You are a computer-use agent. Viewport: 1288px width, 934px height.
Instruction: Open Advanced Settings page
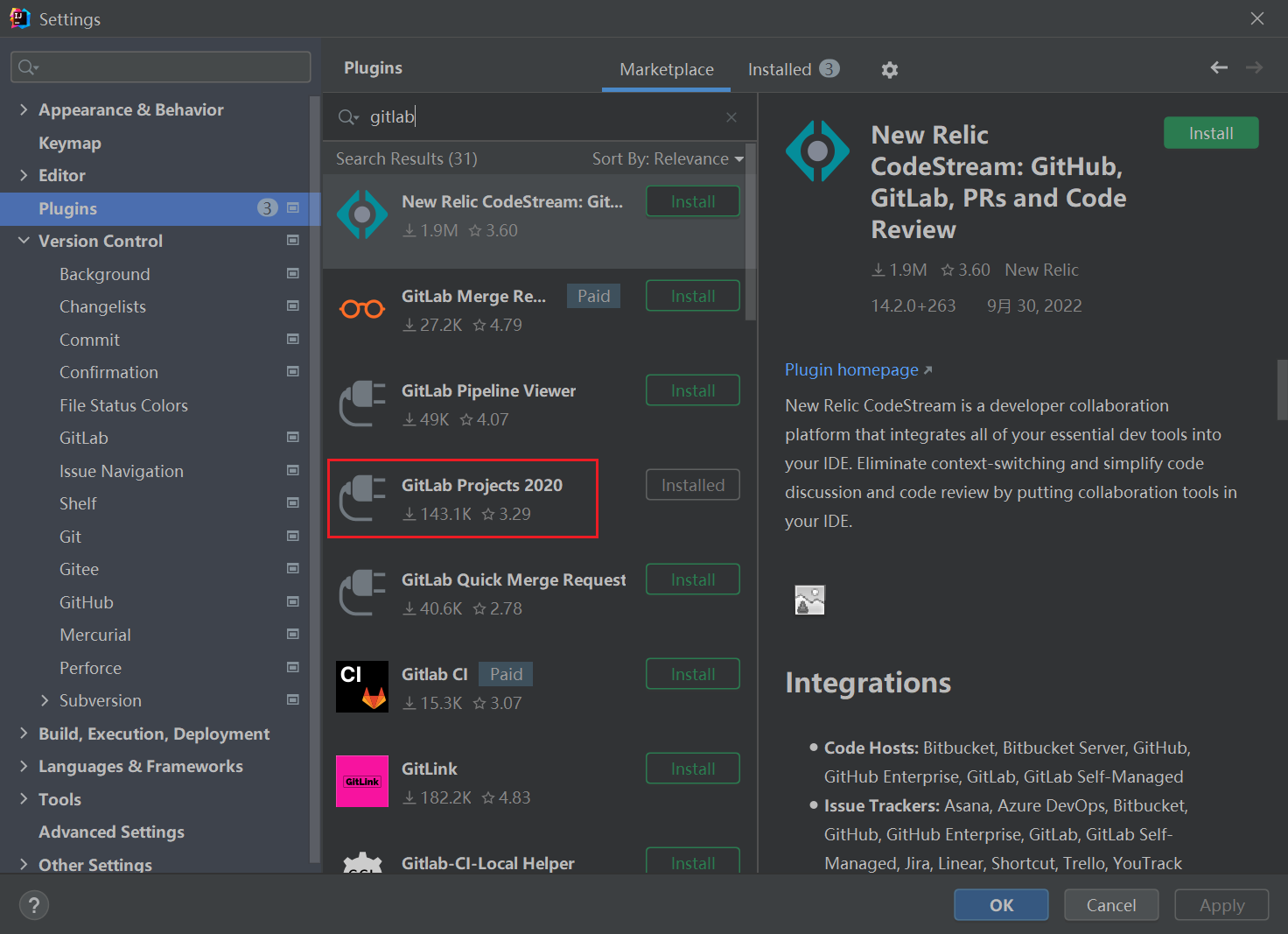[x=111, y=832]
